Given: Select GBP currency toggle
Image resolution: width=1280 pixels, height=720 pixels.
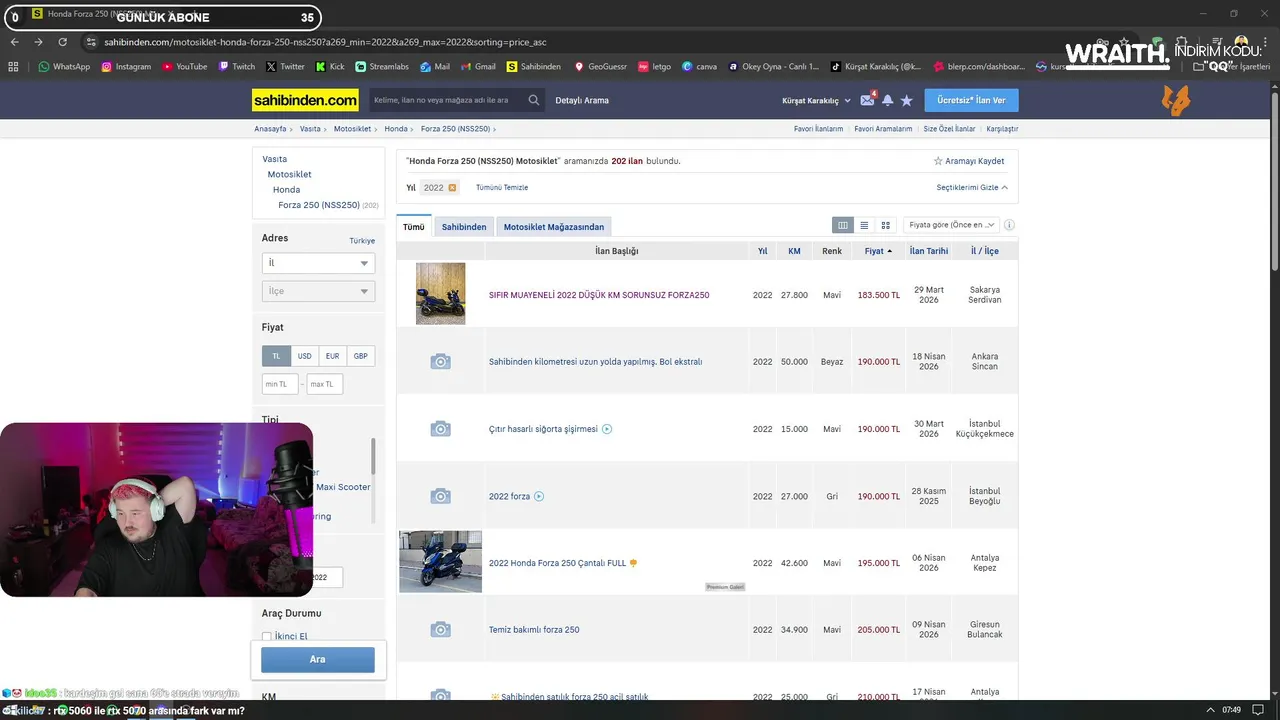Looking at the screenshot, I should coord(360,356).
